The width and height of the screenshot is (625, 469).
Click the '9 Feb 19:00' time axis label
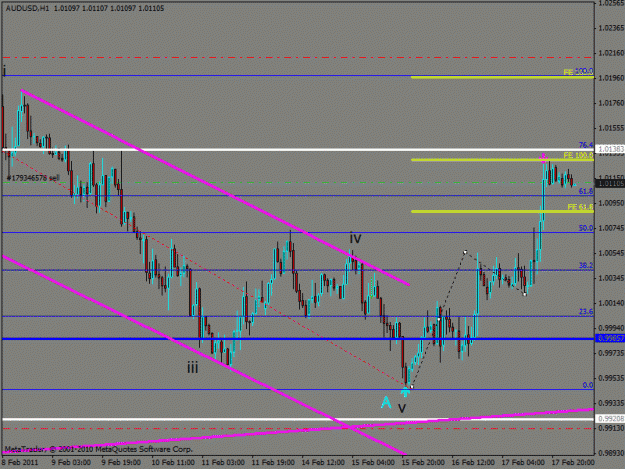click(121, 462)
